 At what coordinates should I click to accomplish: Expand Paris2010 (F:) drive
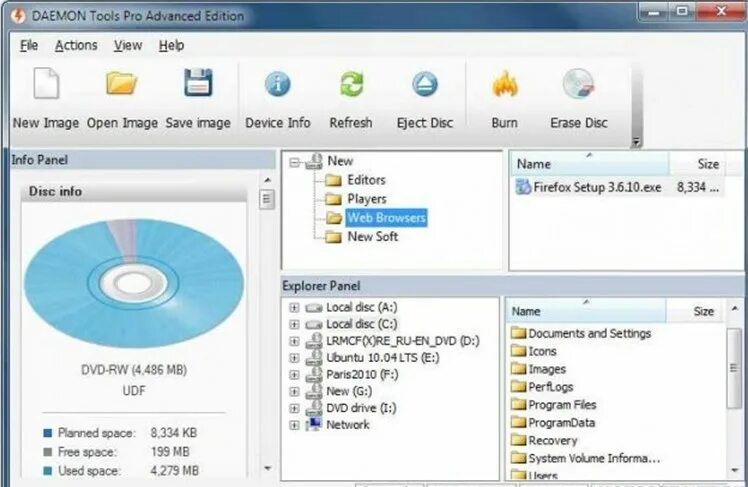(294, 375)
